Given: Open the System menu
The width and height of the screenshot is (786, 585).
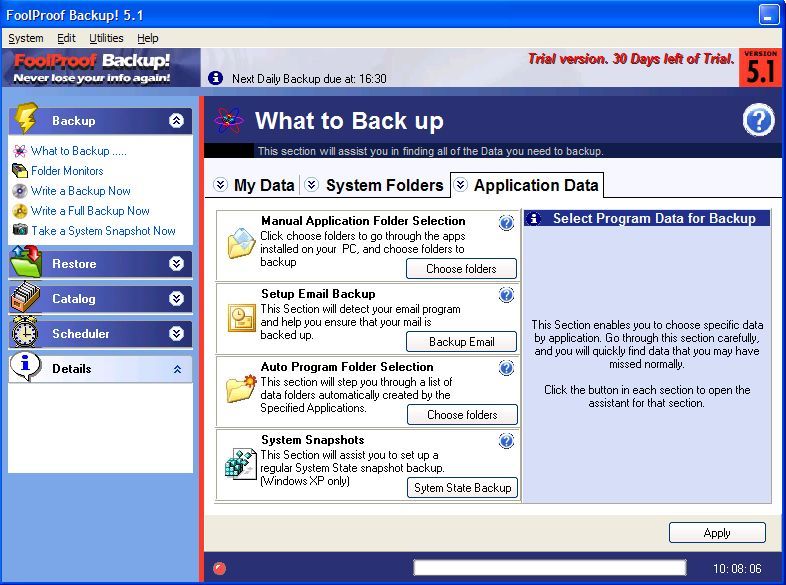Looking at the screenshot, I should click(26, 38).
